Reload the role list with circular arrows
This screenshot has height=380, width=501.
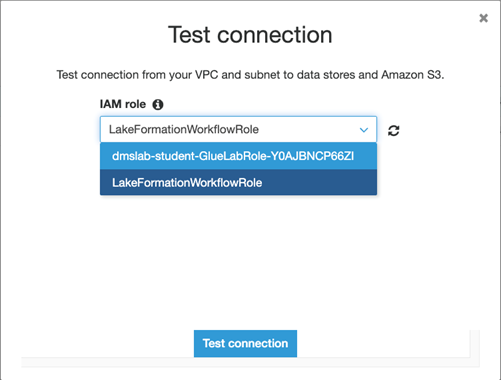click(394, 131)
